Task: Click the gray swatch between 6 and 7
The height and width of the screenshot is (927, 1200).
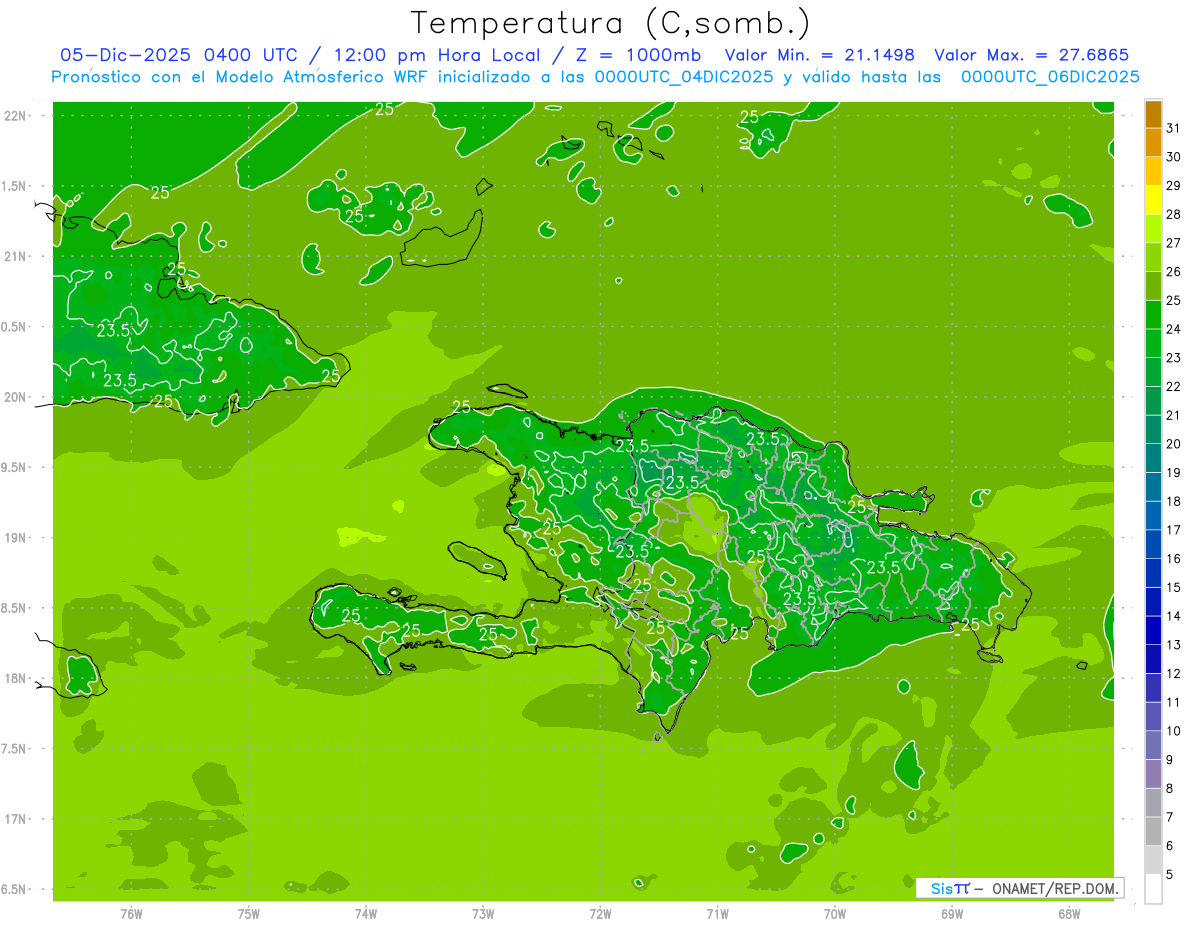Action: coord(1153,832)
